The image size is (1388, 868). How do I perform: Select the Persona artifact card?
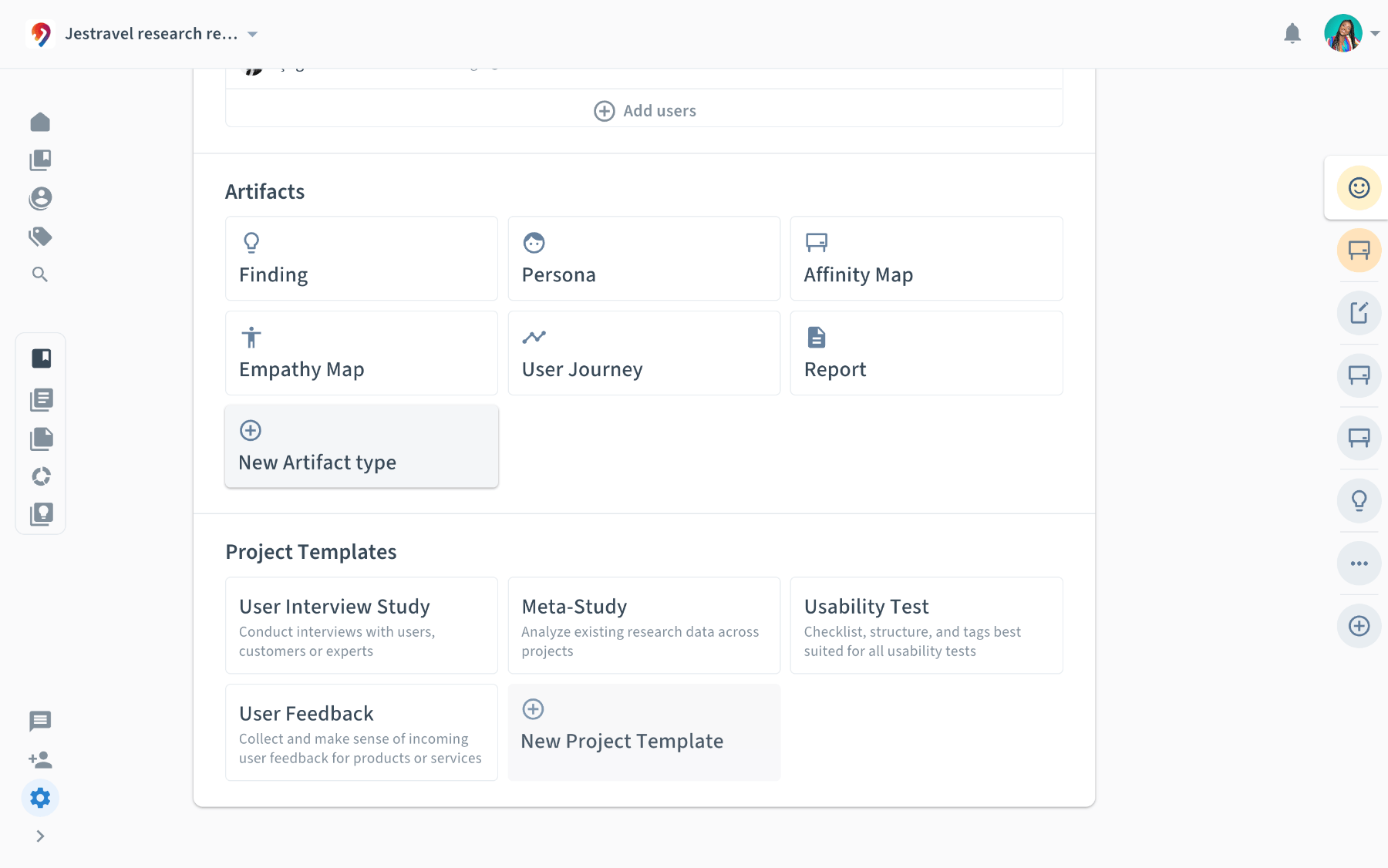pos(644,258)
